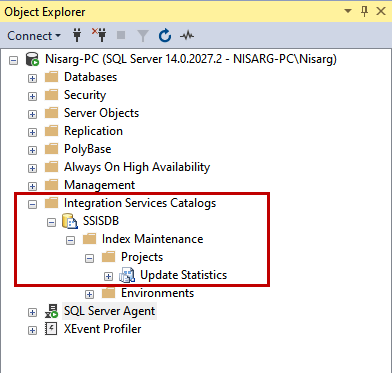
Task: Click the Integration Services Catalogs folder icon
Action: [x=51, y=203]
